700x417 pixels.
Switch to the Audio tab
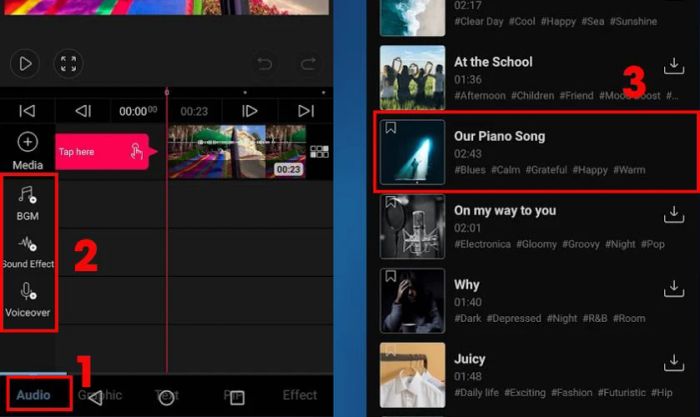click(x=34, y=395)
